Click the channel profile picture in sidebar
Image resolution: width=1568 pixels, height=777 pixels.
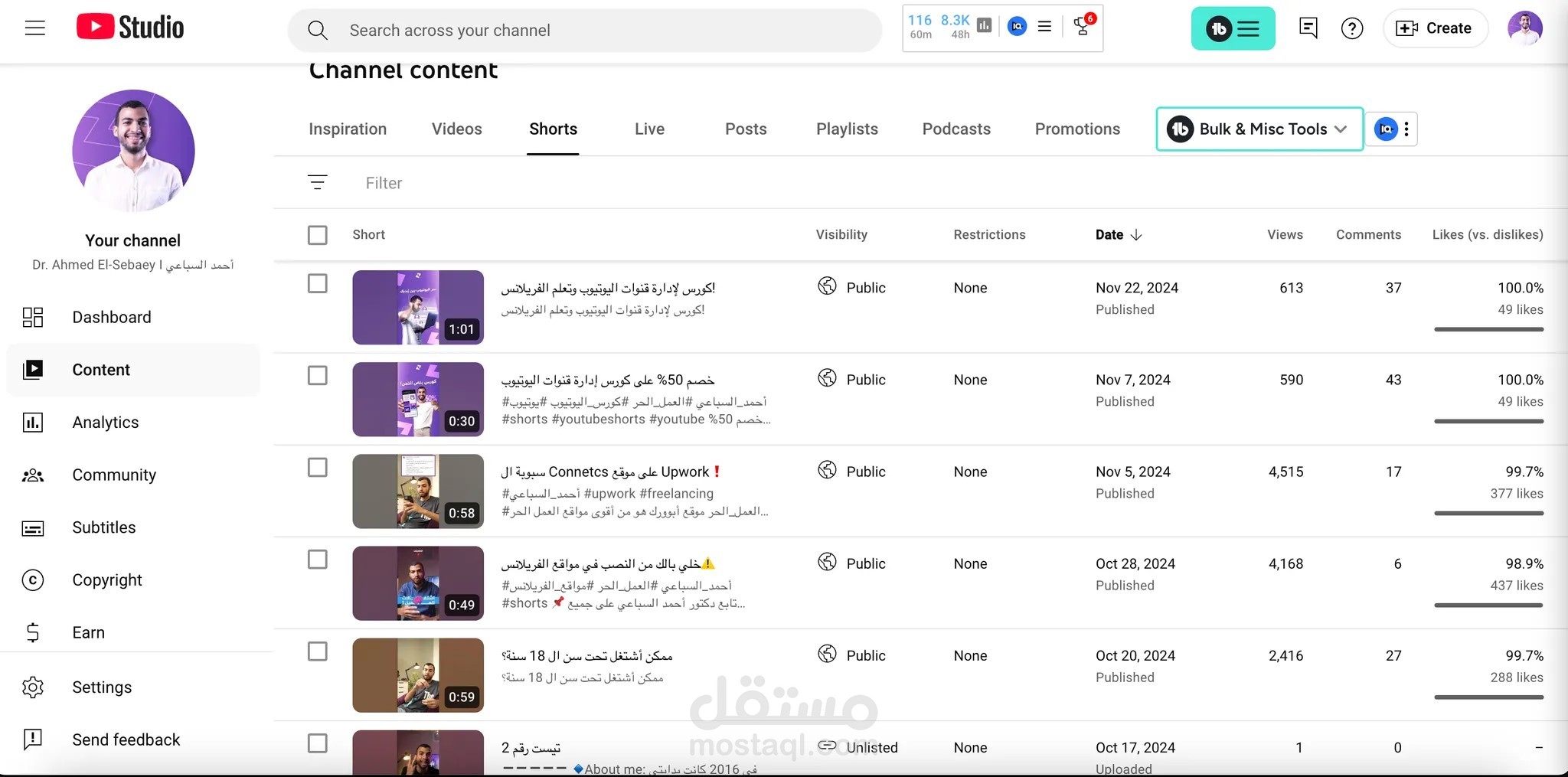pos(133,151)
